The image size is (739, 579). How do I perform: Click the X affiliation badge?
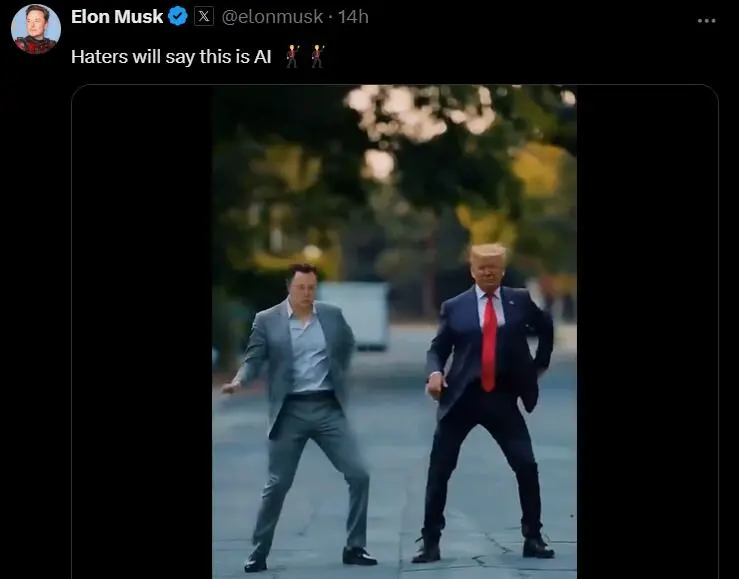(x=203, y=16)
